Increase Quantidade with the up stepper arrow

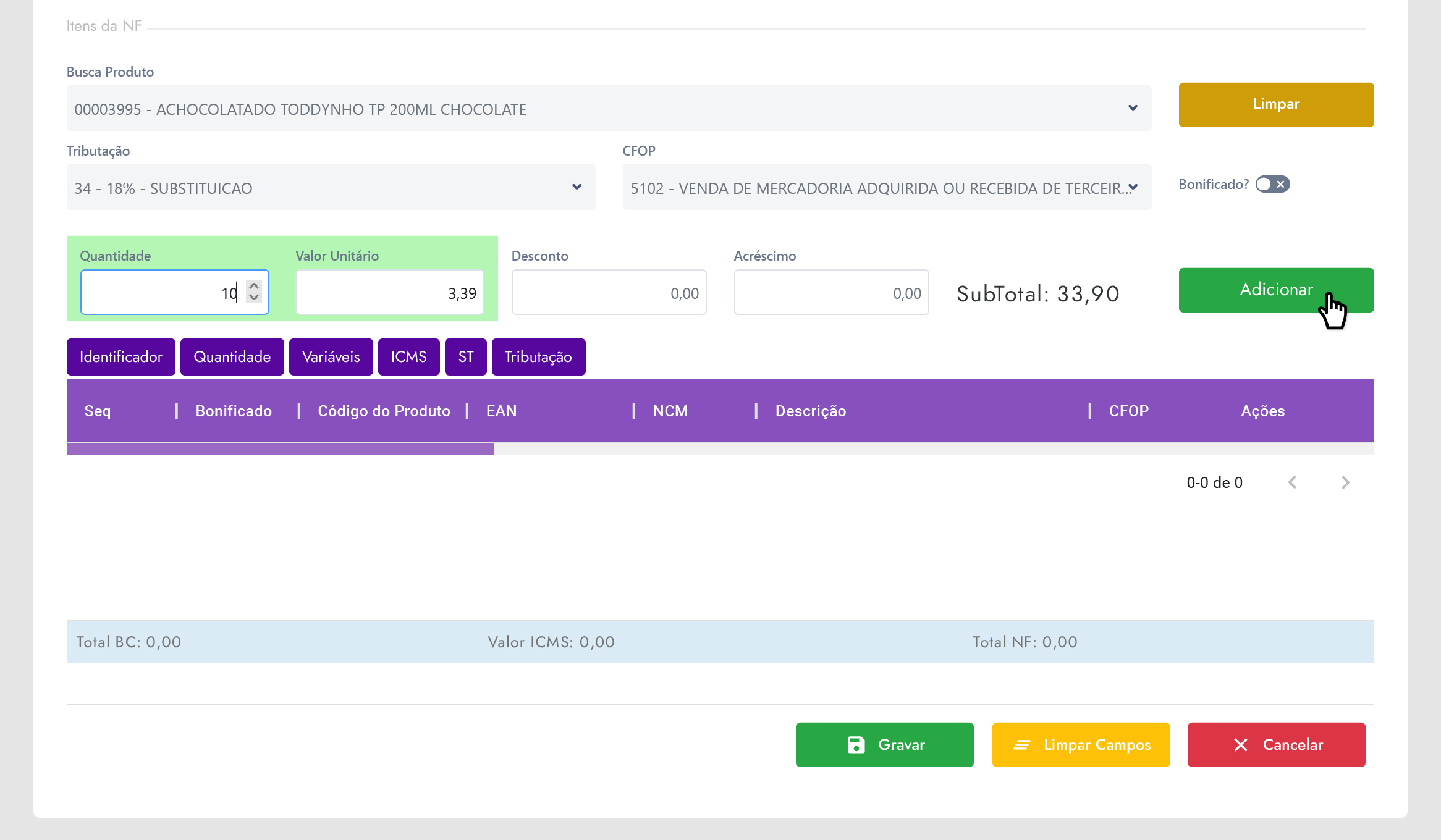(254, 286)
